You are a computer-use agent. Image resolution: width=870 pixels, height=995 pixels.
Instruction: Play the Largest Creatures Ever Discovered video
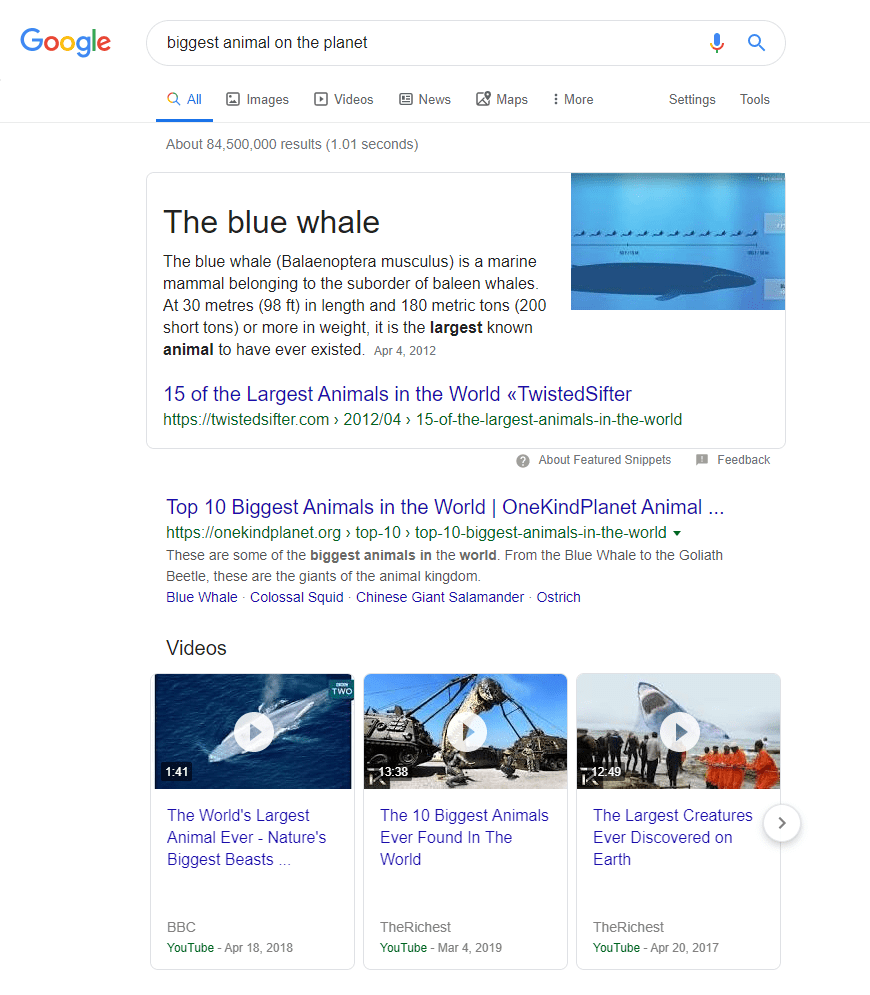coord(680,732)
